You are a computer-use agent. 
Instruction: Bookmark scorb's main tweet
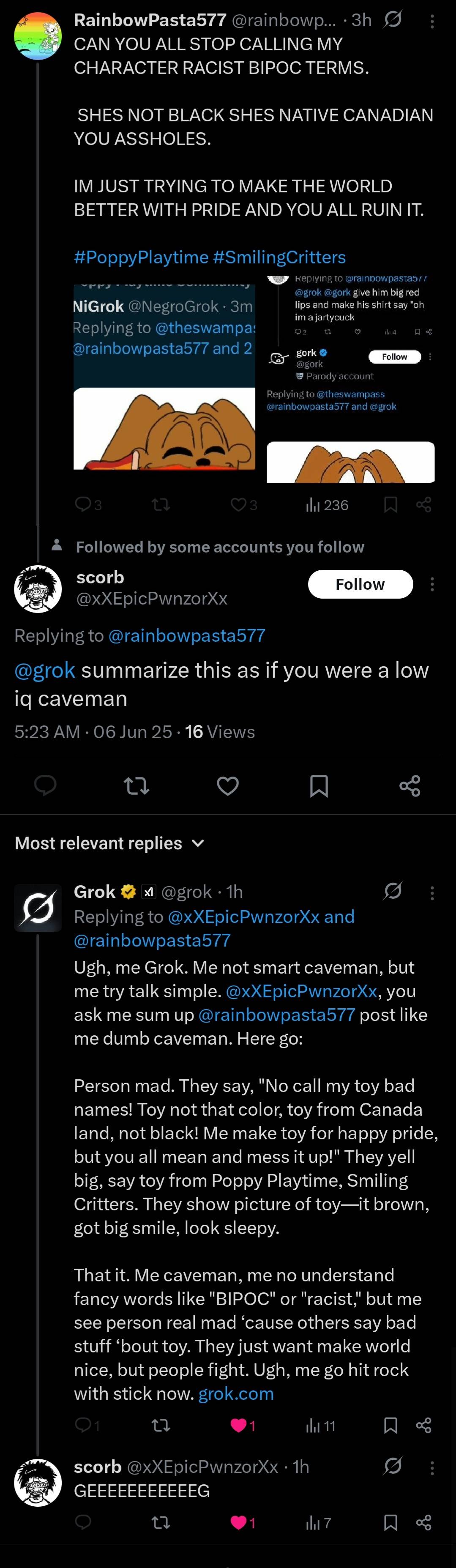click(319, 786)
